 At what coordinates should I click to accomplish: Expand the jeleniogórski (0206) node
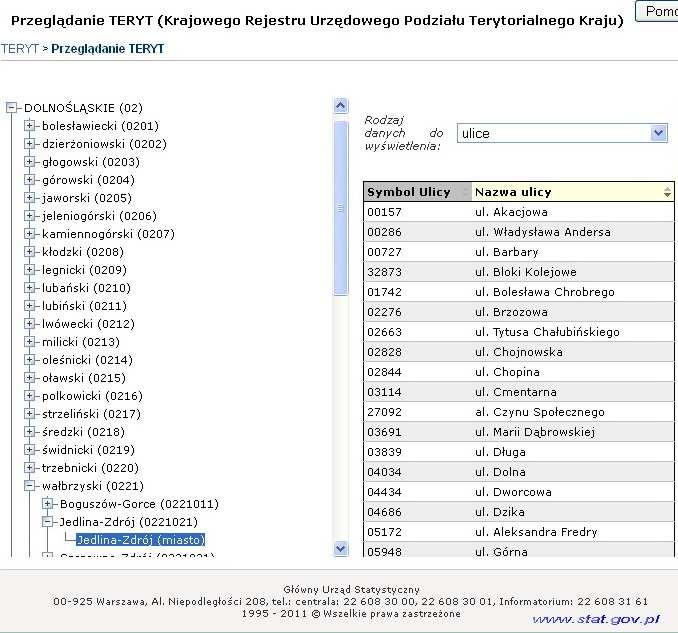tap(29, 216)
